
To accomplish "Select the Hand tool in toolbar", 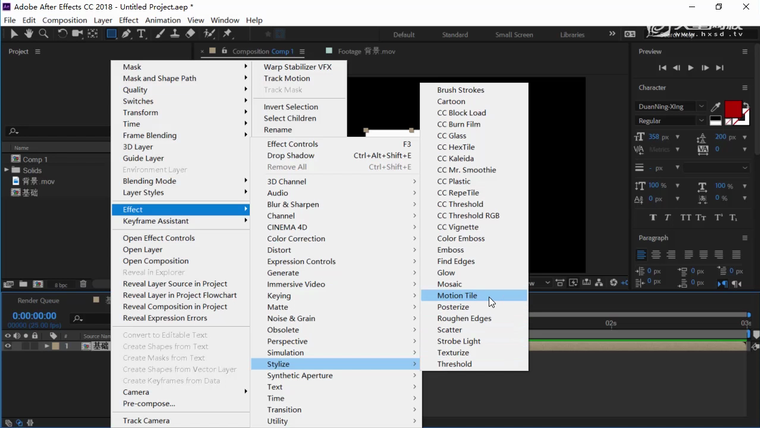I will click(29, 34).
